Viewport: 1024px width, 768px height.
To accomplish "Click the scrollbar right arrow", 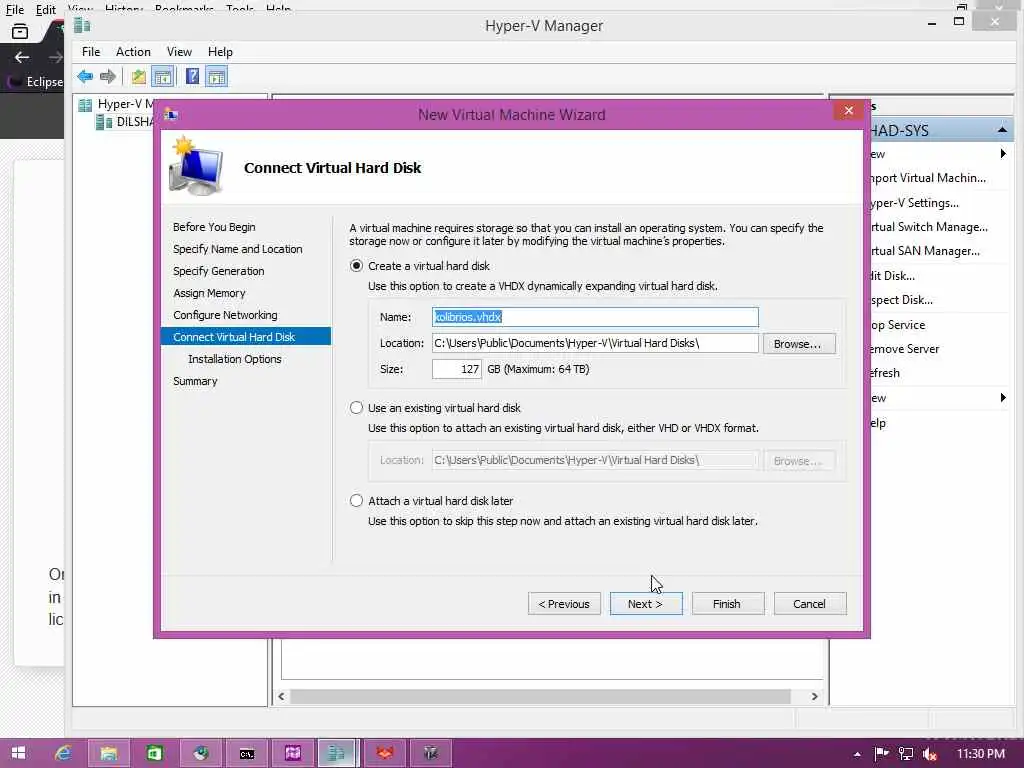I will (814, 696).
